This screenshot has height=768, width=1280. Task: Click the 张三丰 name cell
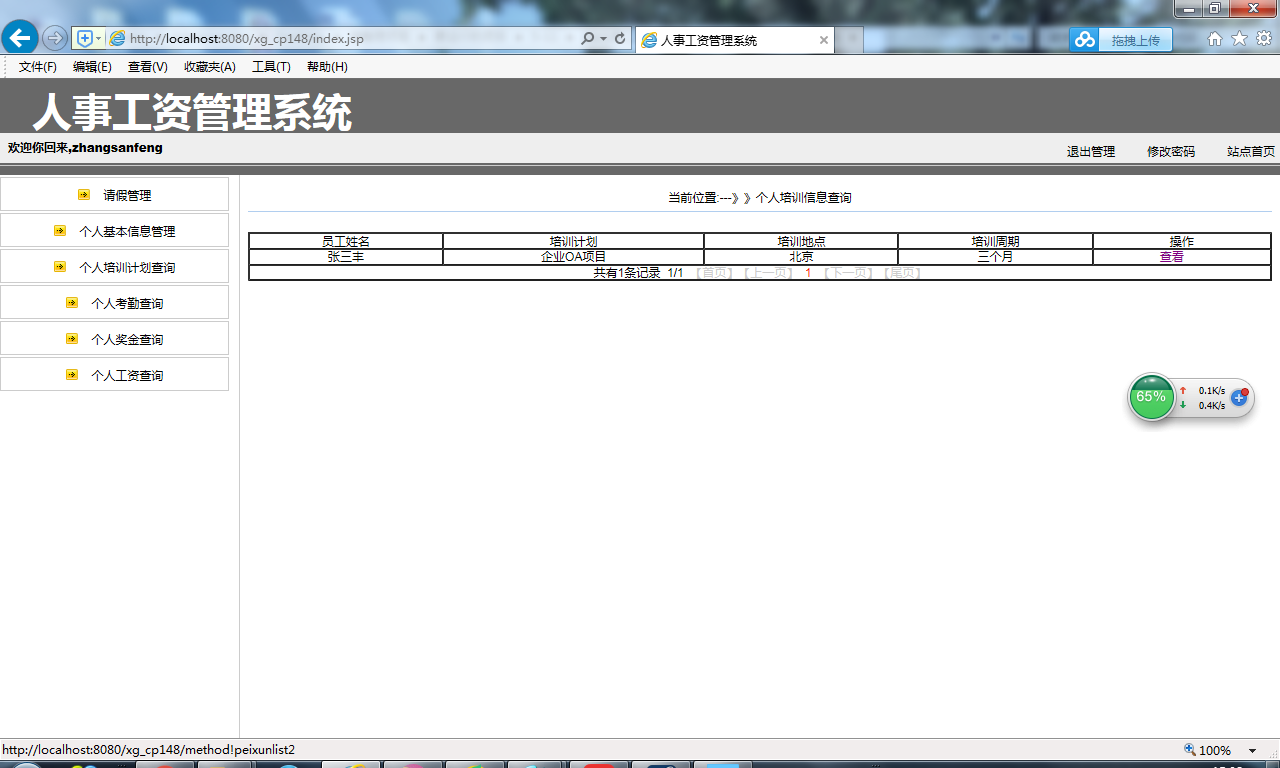tap(346, 257)
